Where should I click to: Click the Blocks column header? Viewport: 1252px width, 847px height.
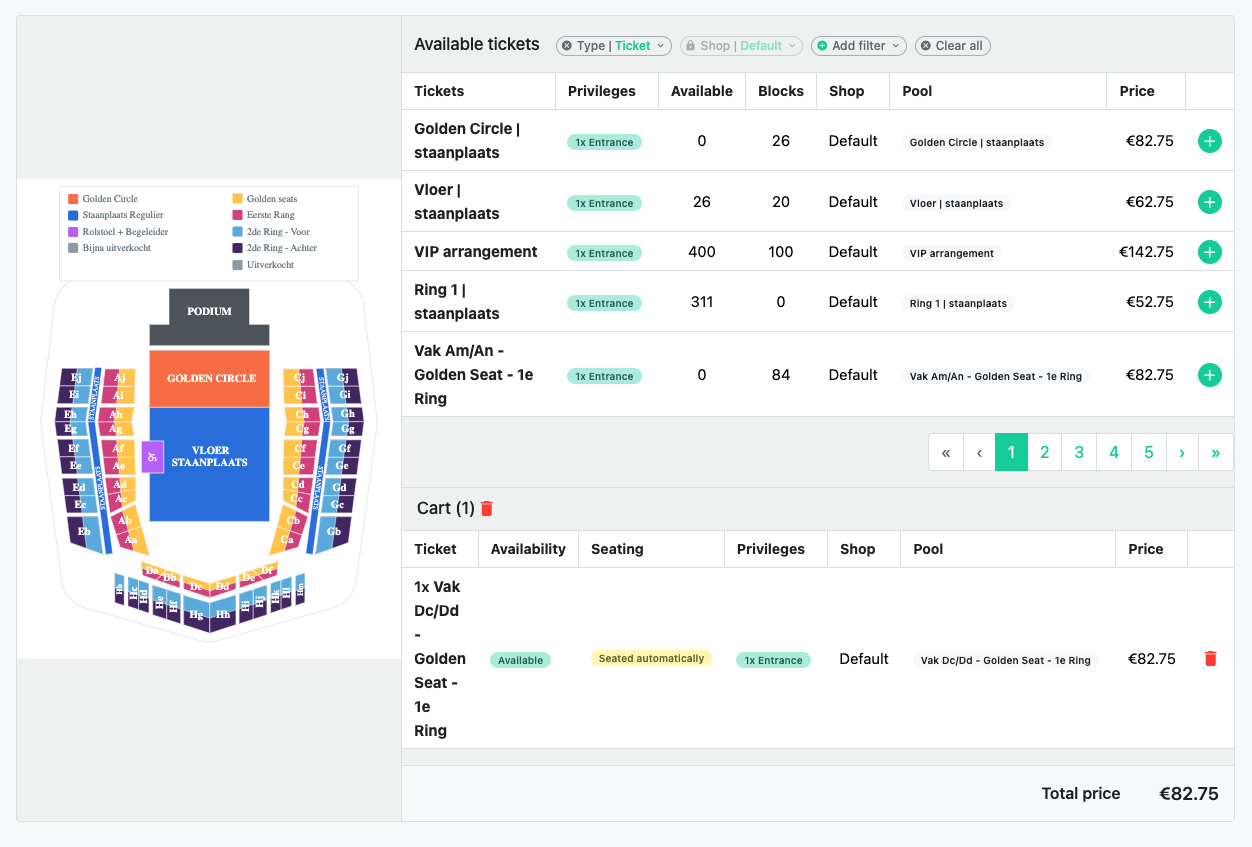pos(781,91)
